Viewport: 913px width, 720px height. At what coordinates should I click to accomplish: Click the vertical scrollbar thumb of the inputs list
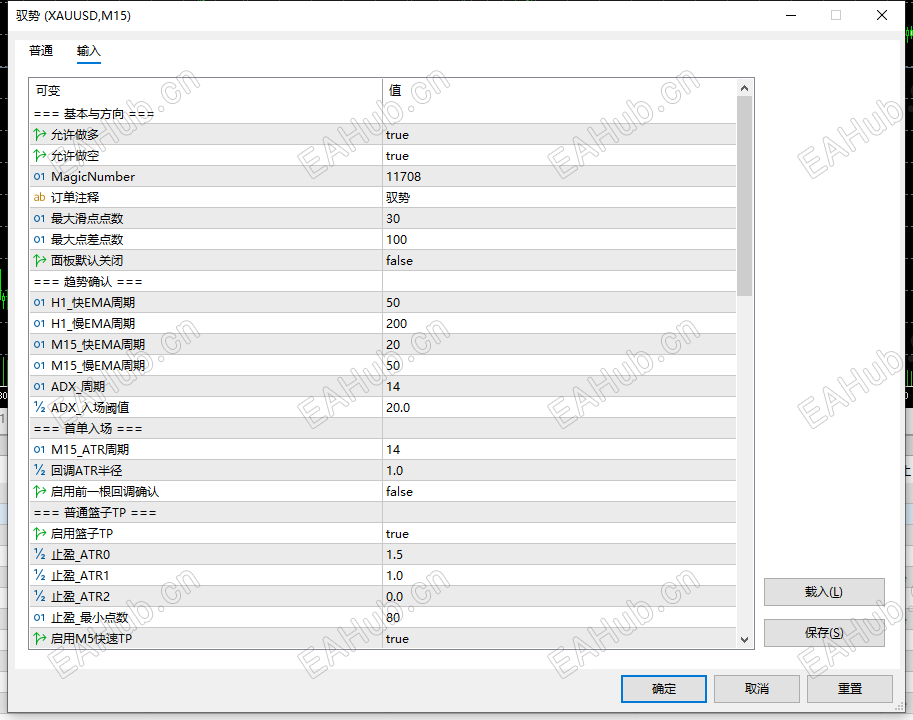pos(744,196)
